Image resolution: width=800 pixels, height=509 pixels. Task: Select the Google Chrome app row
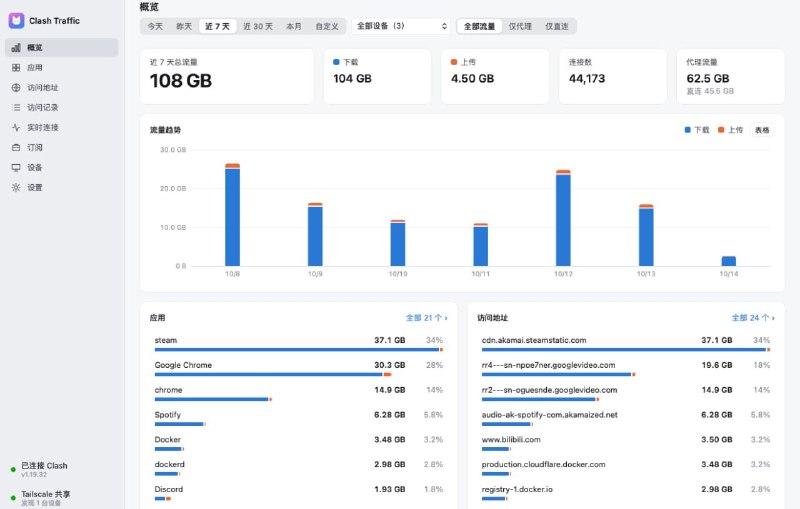coord(299,369)
